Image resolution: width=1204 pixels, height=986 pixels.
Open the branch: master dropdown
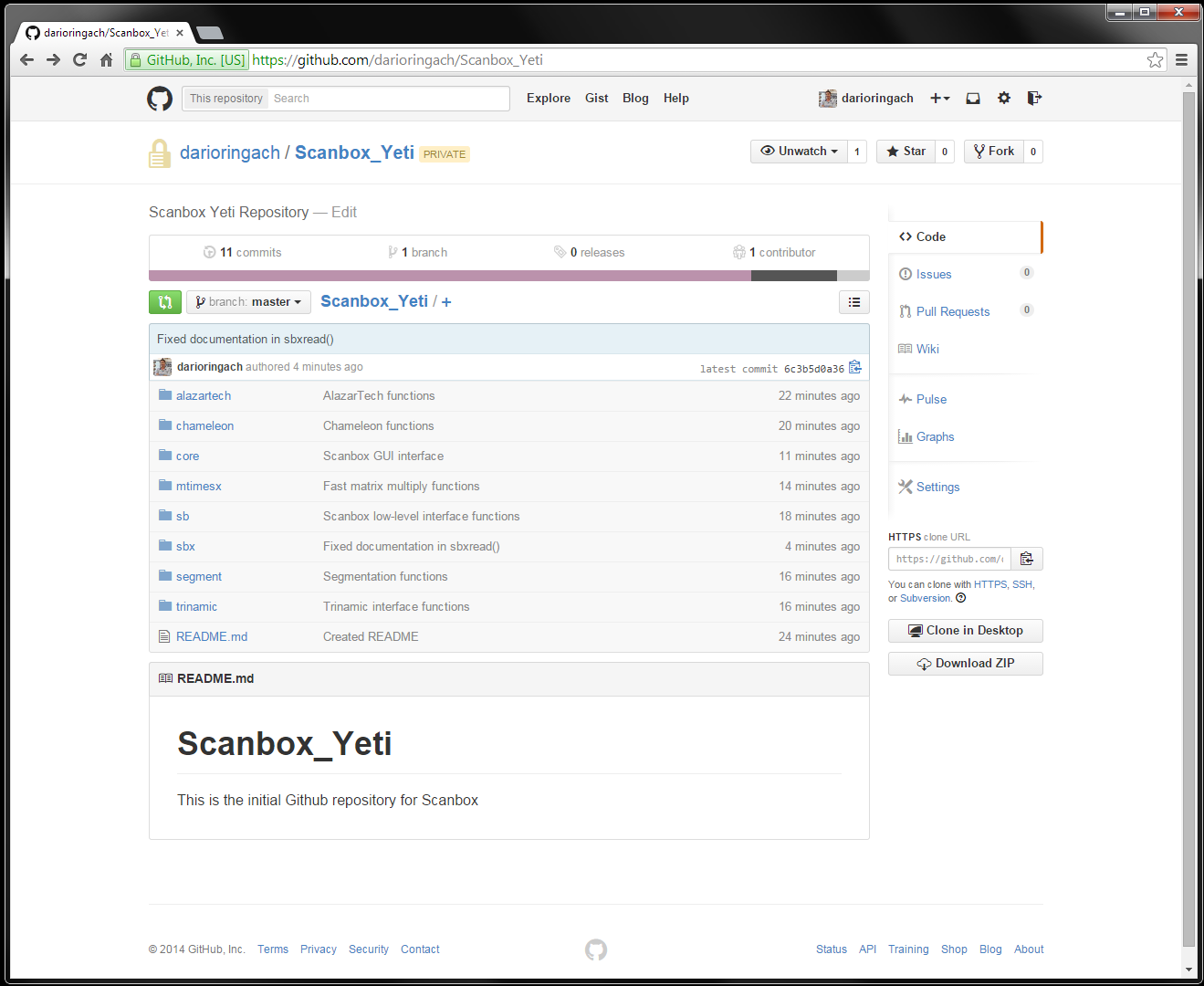click(x=248, y=302)
